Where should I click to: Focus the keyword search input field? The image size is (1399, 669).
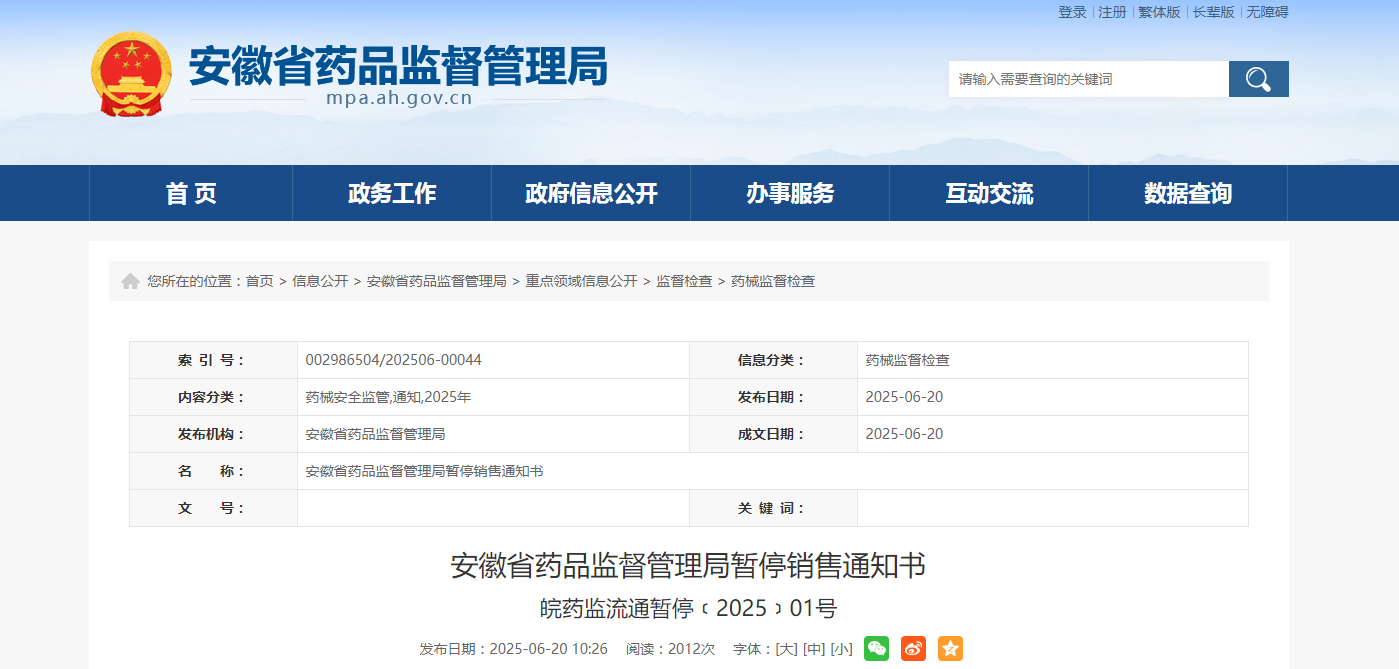coord(1088,79)
